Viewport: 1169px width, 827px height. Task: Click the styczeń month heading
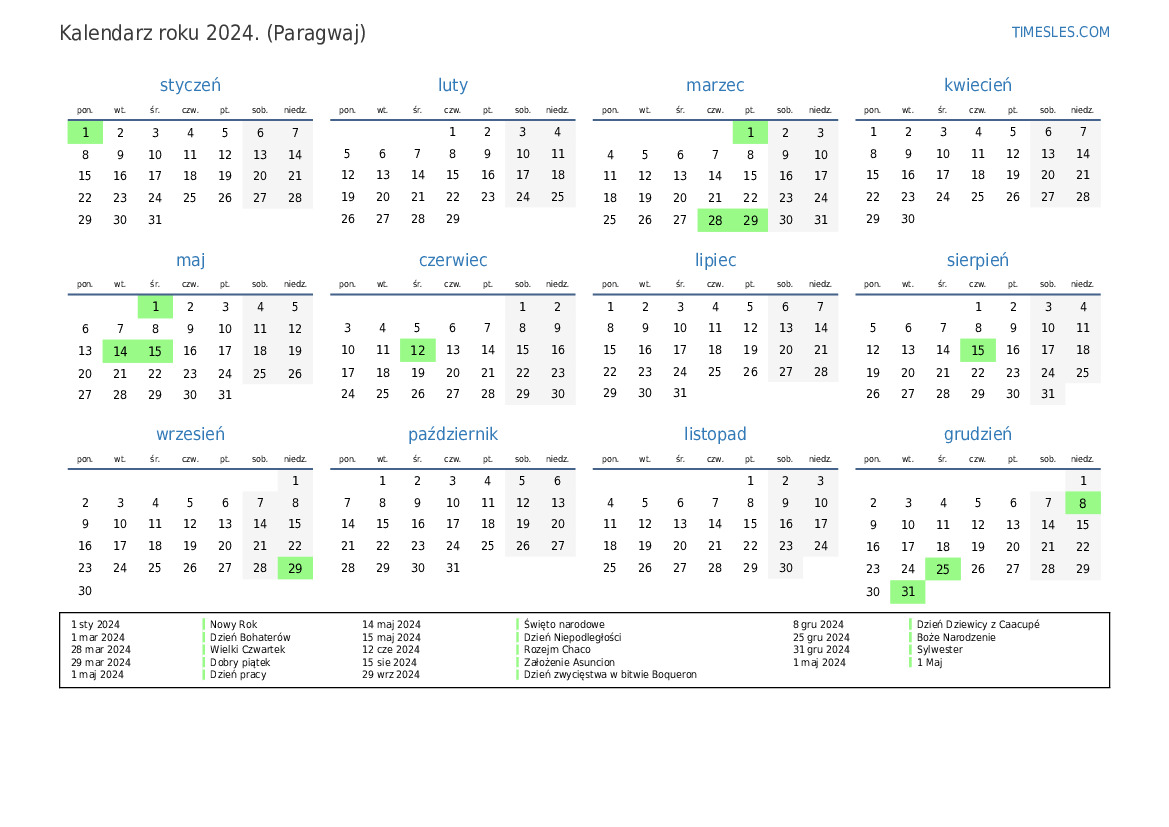pyautogui.click(x=190, y=86)
